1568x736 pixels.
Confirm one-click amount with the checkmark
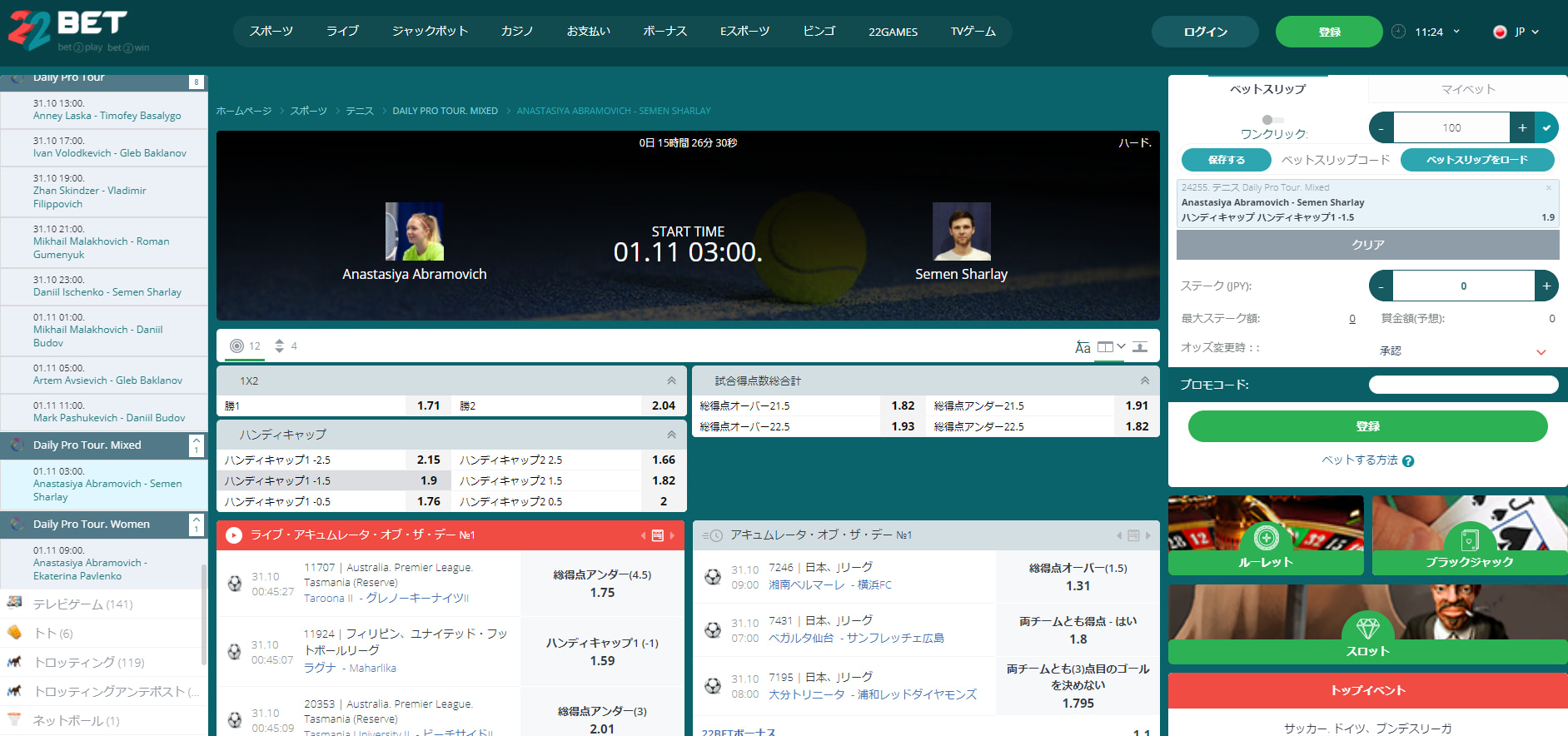1546,127
